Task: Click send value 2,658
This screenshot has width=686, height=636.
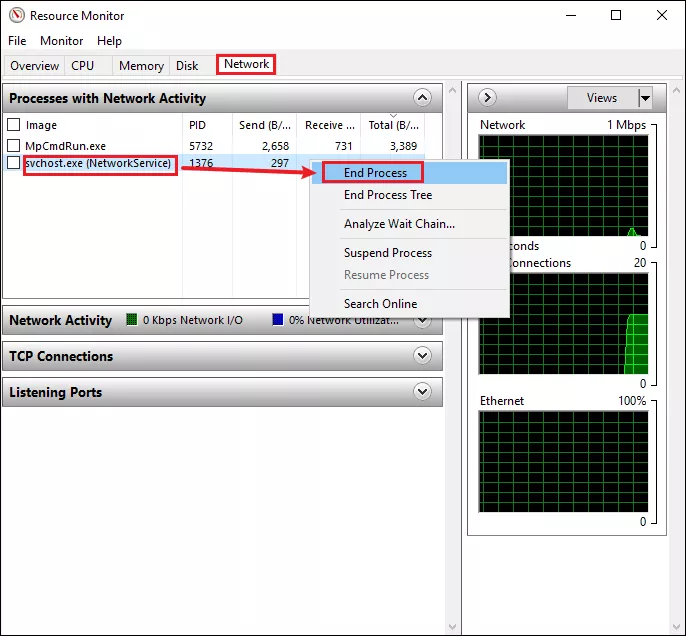Action: pos(275,146)
